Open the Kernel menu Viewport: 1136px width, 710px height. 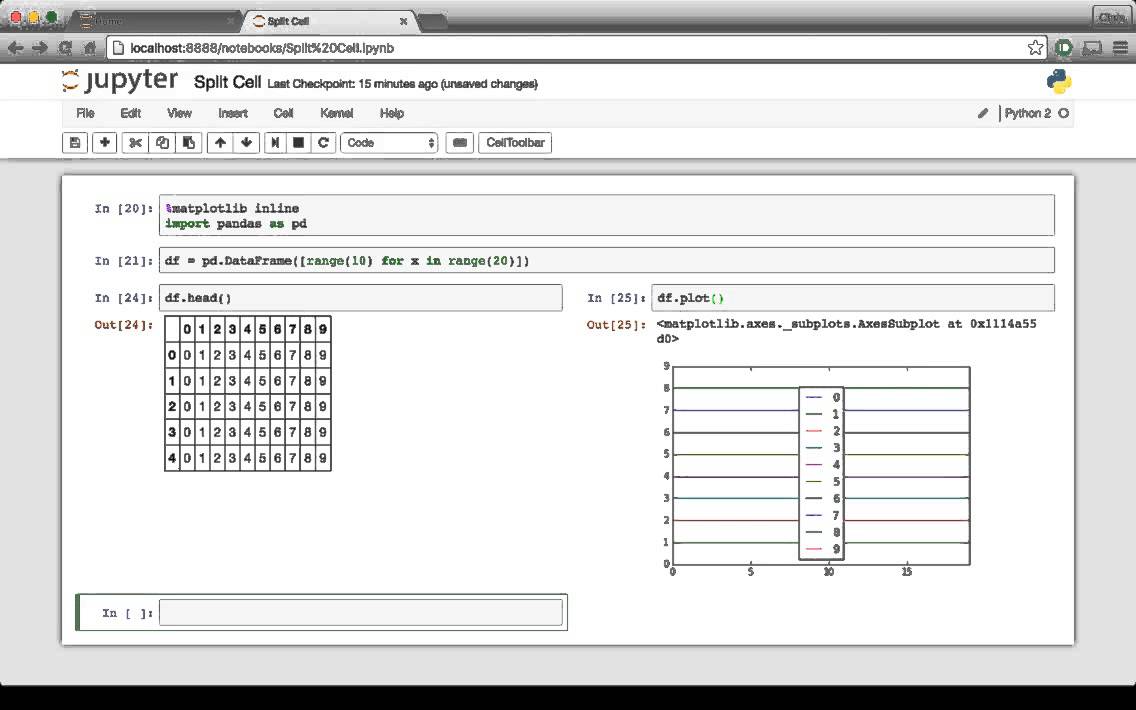pos(336,113)
